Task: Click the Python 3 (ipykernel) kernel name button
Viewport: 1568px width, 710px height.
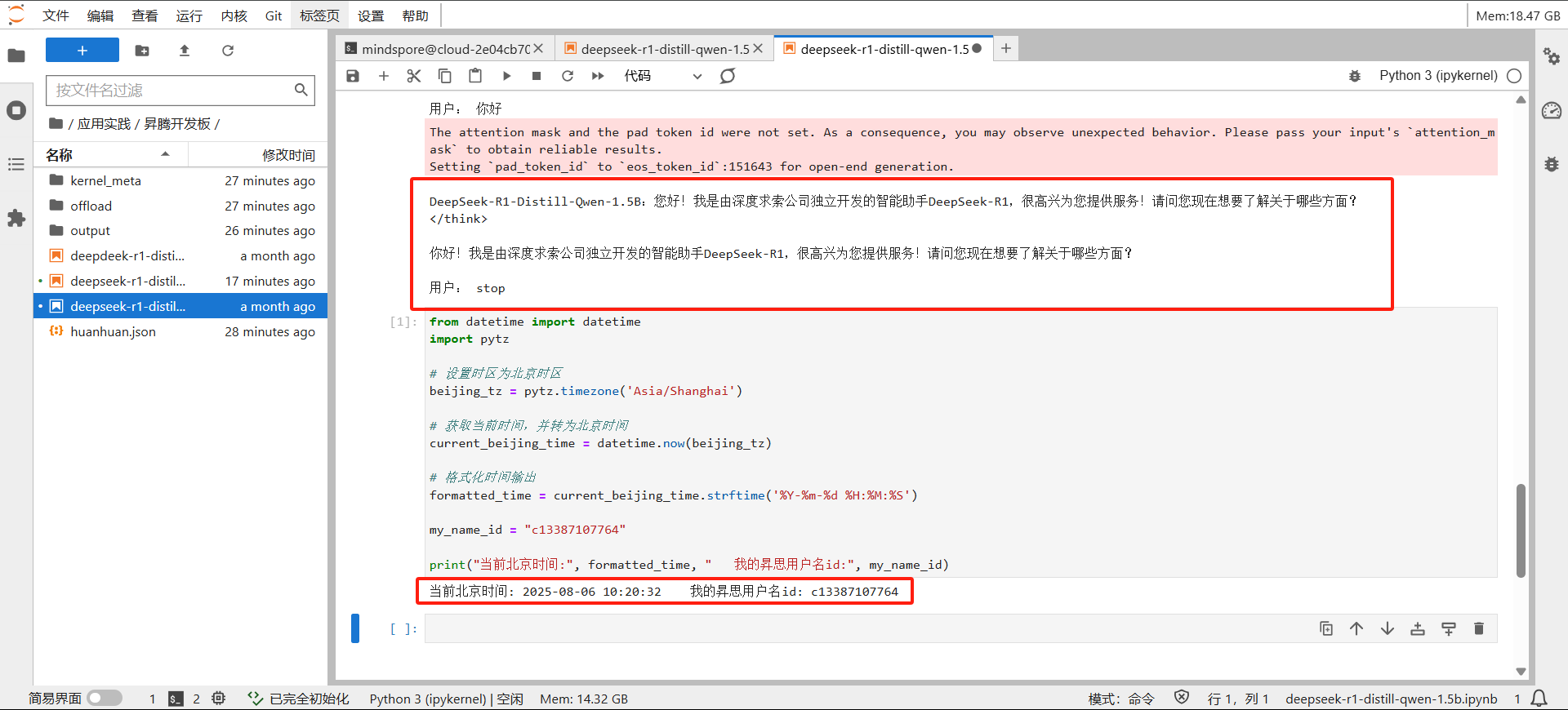Action: pyautogui.click(x=1438, y=76)
